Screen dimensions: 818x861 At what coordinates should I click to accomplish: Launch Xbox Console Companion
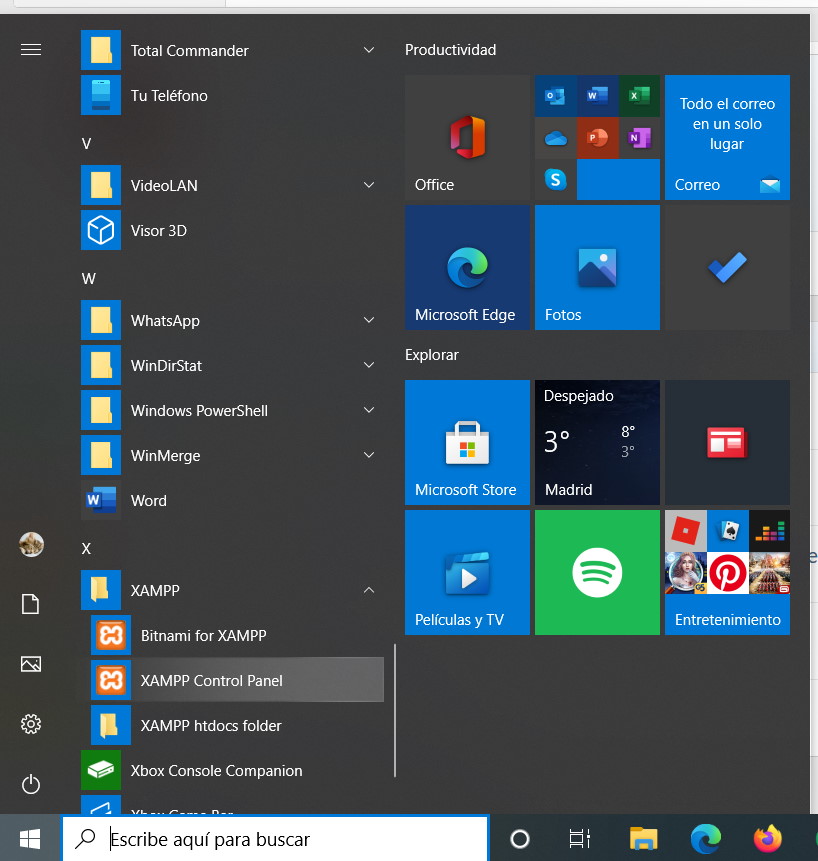[232, 770]
